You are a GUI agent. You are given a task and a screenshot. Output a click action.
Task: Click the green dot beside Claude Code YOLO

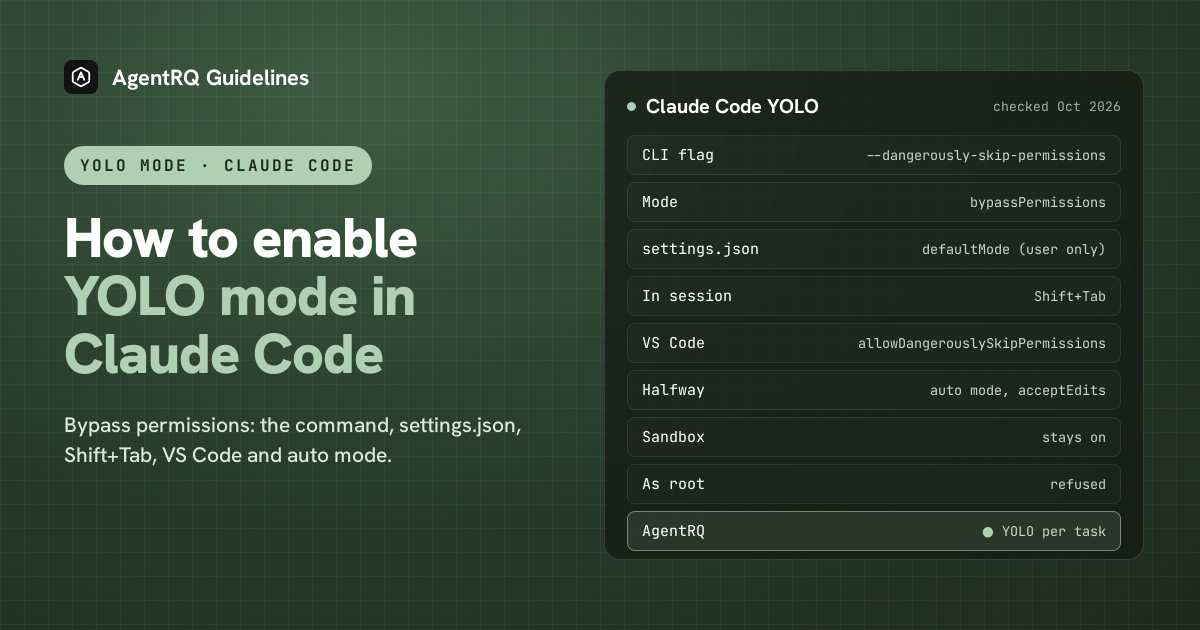631,106
